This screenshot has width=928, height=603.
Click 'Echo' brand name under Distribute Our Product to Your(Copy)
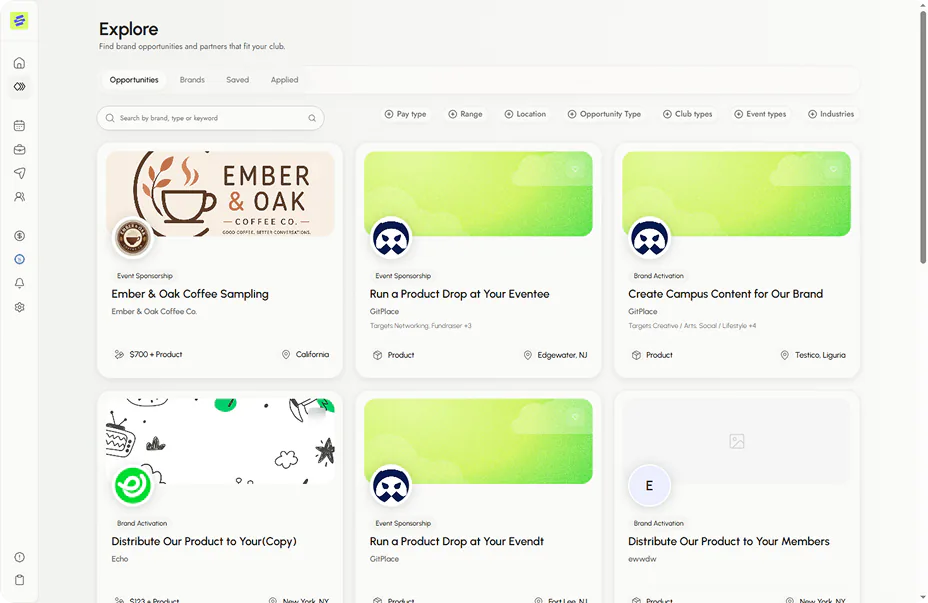[x=120, y=559]
